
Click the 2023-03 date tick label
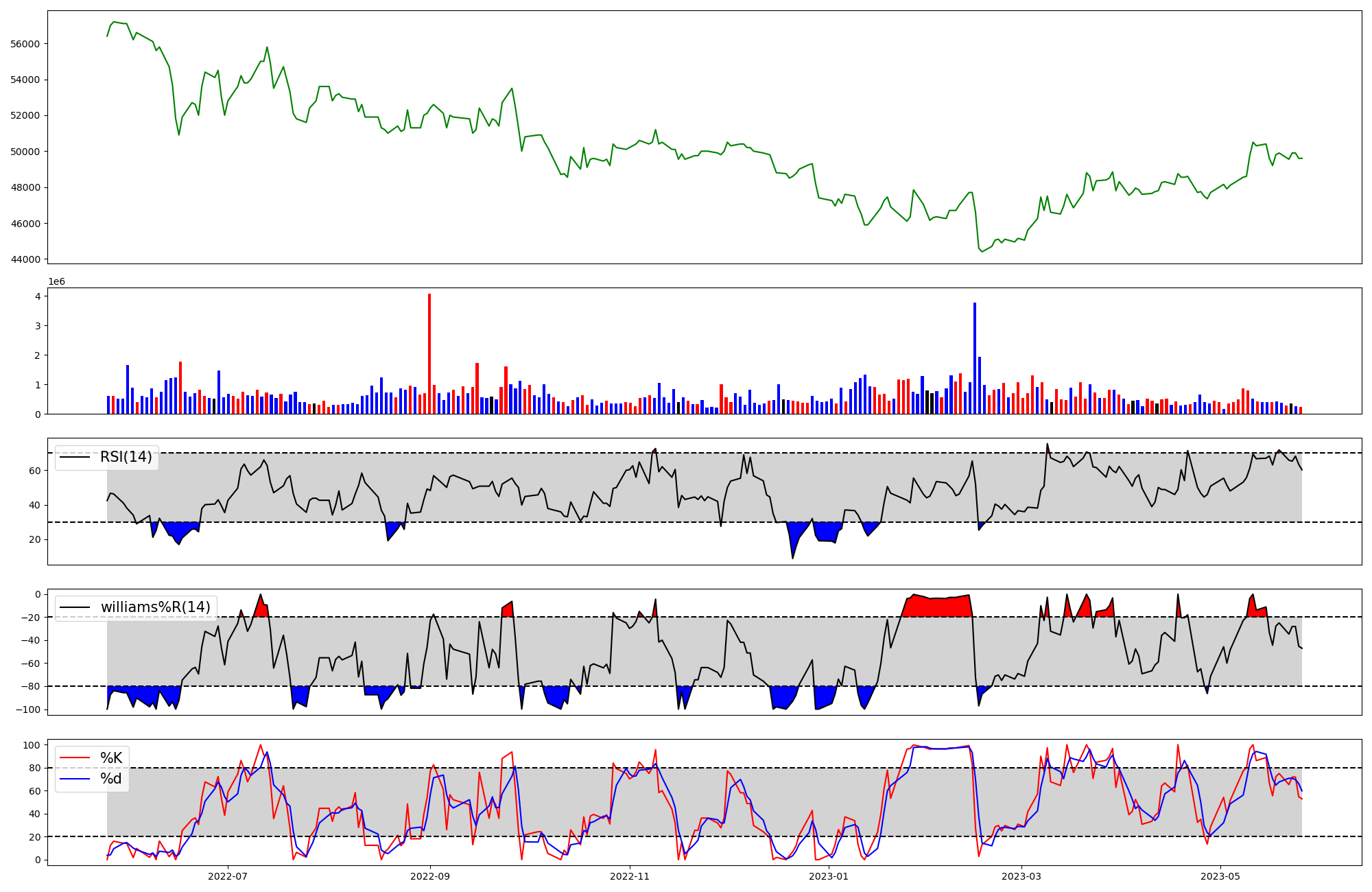1021,876
